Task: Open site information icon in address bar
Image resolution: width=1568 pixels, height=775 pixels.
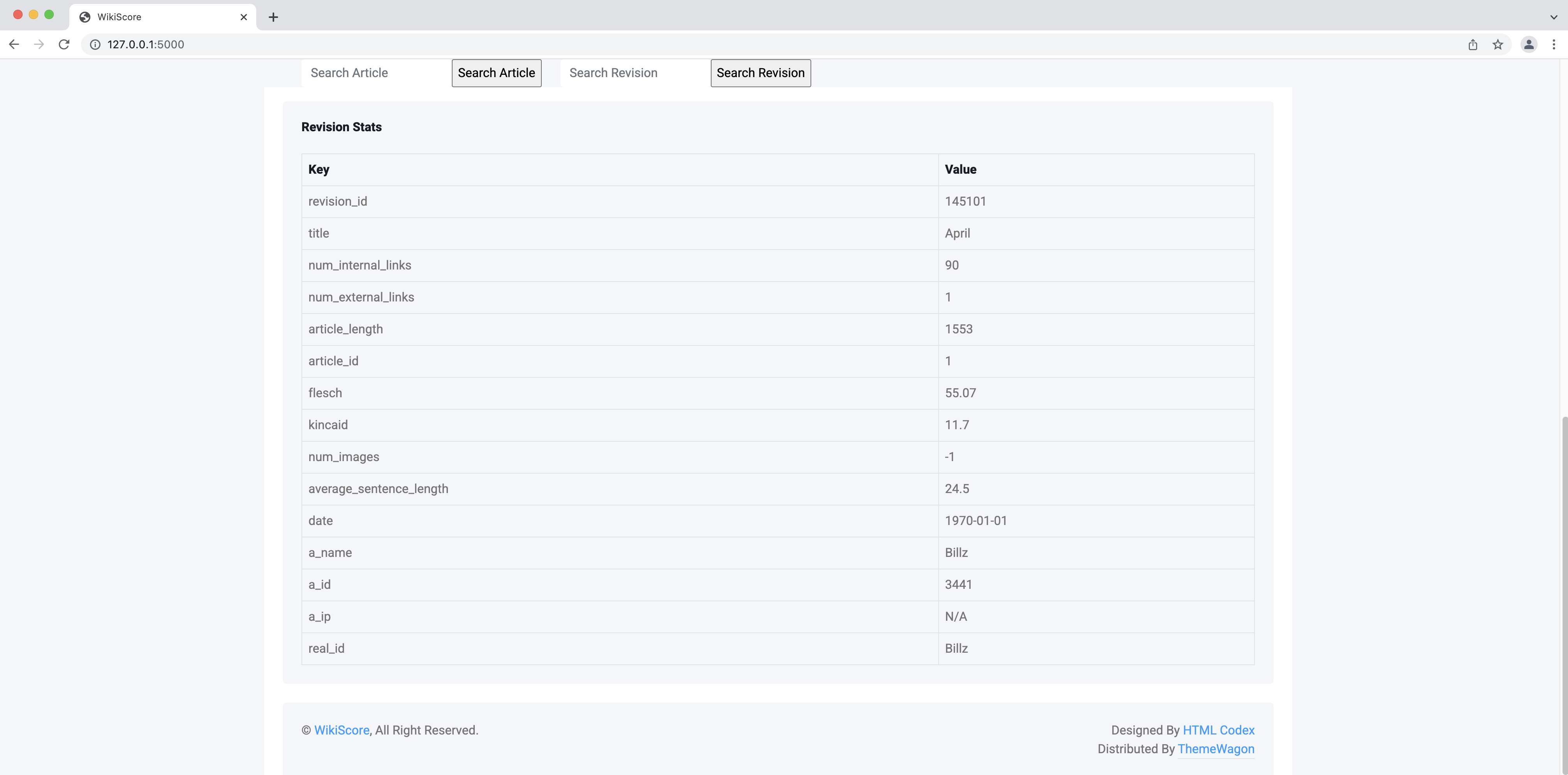Action: tap(95, 44)
